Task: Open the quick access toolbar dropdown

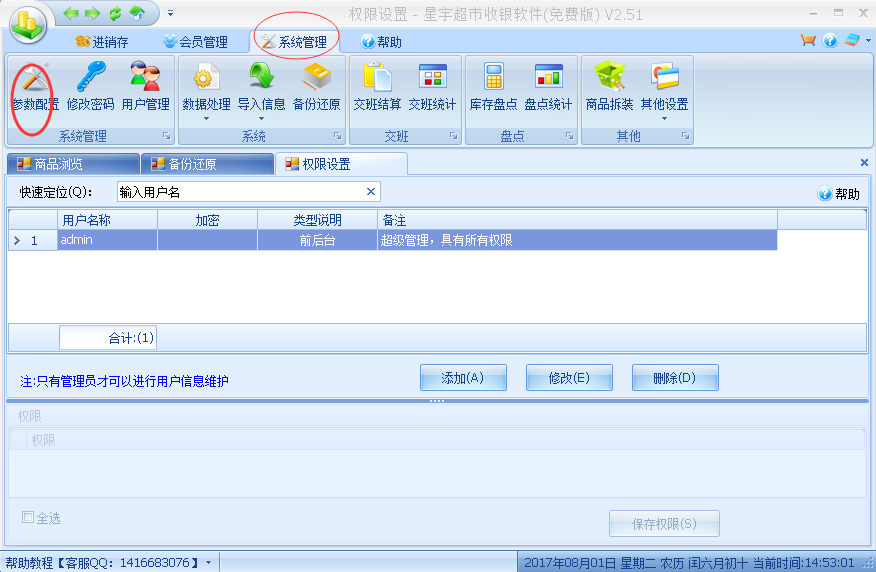Action: (170, 13)
